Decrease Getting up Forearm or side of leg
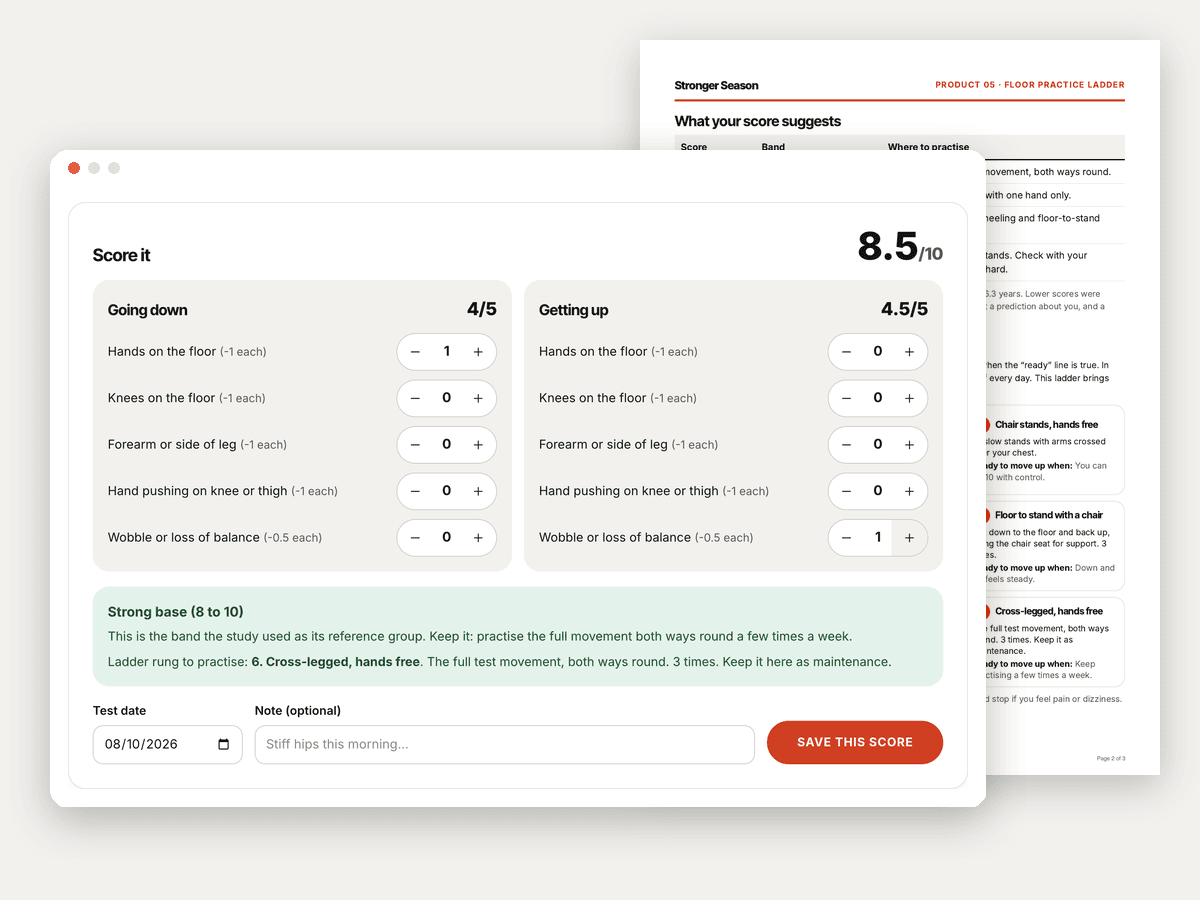This screenshot has height=900, width=1200. (846, 444)
